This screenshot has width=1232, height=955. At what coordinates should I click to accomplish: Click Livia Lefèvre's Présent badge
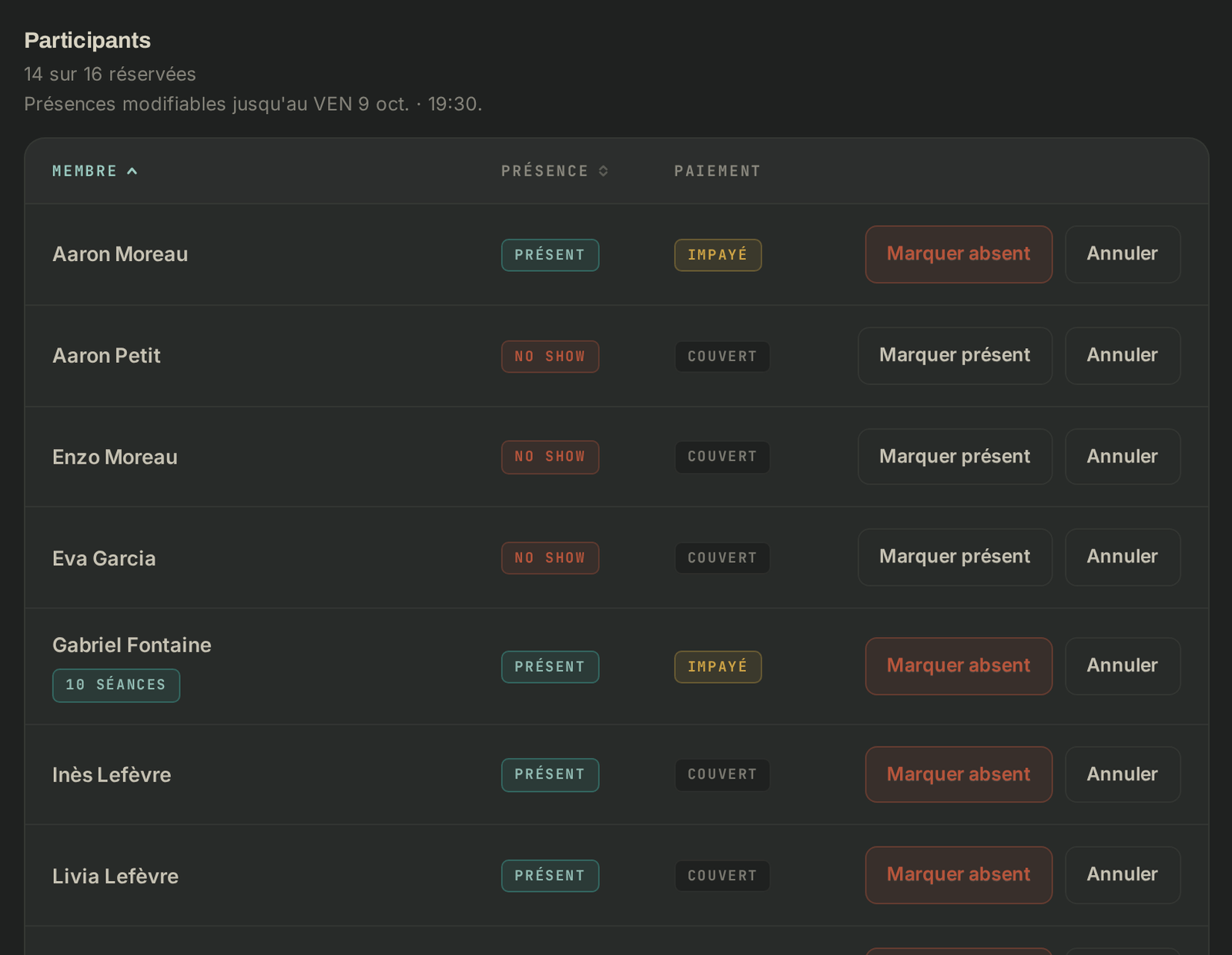coord(550,876)
